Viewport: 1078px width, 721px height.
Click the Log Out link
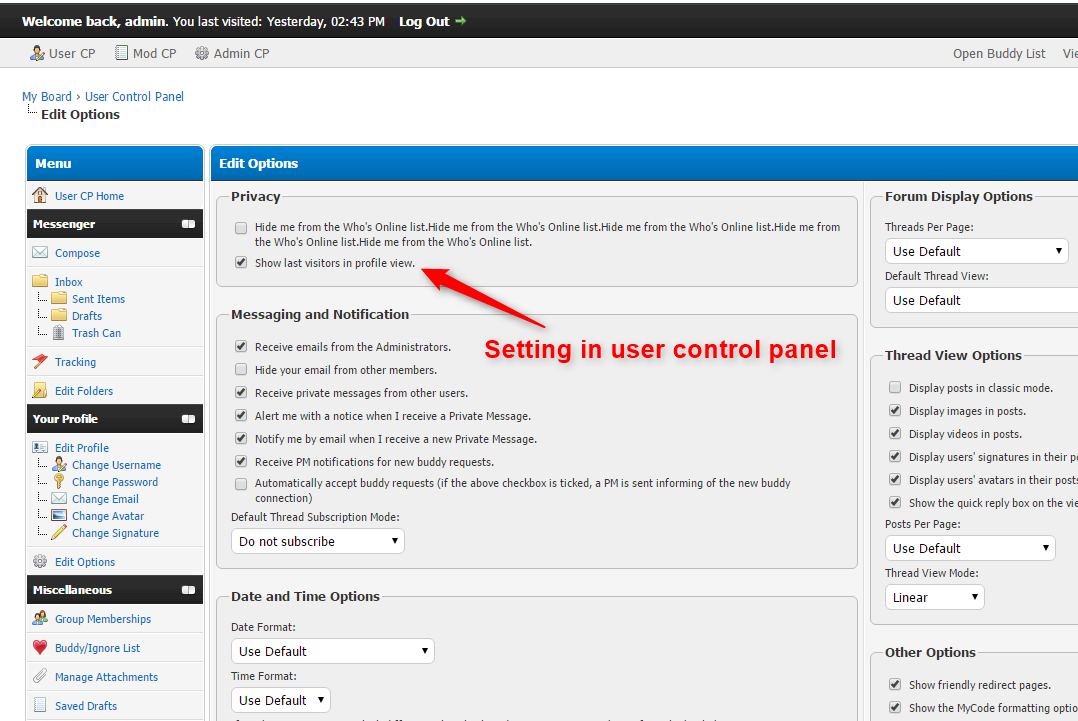424,21
